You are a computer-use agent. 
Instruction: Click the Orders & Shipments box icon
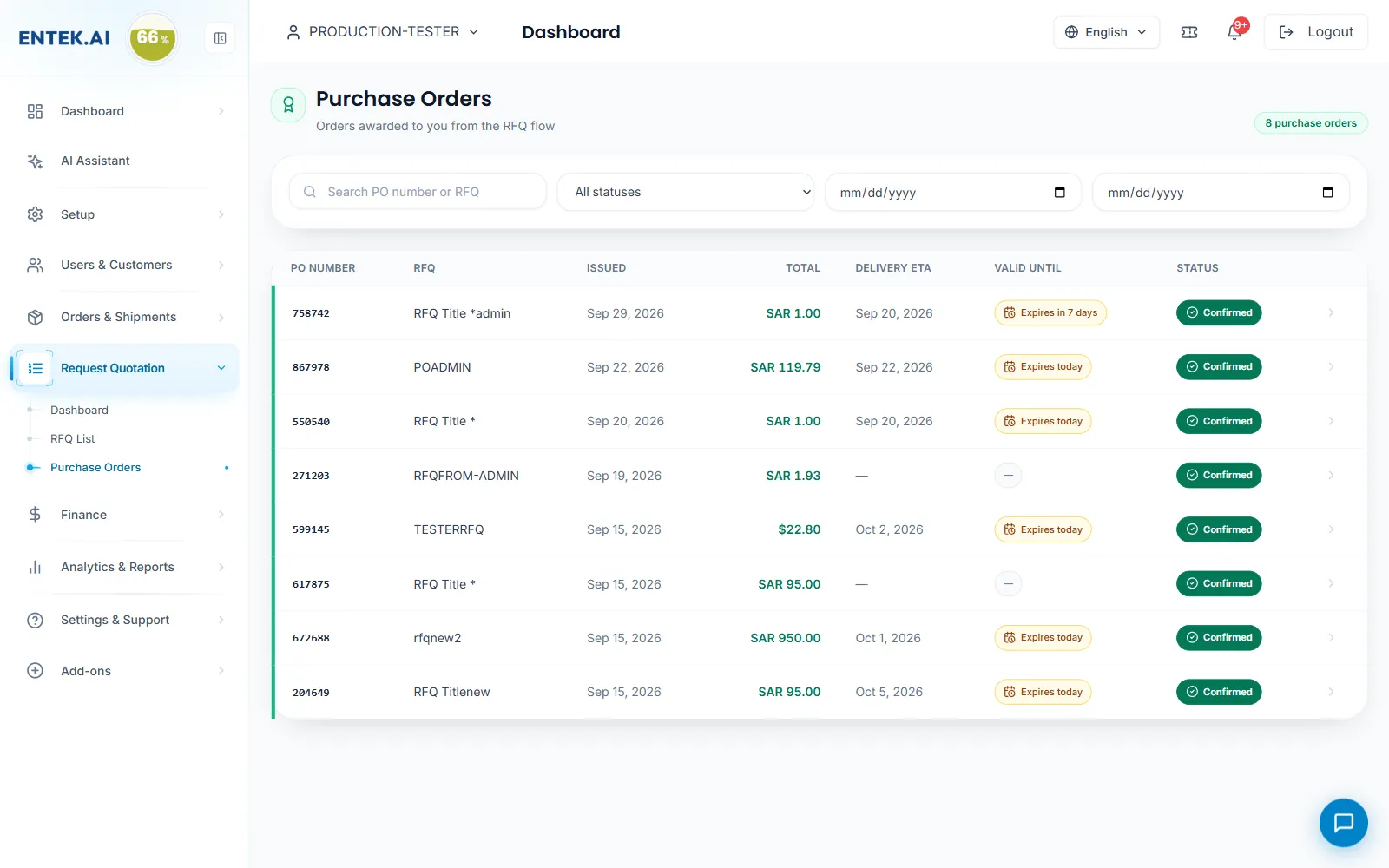[x=35, y=317]
